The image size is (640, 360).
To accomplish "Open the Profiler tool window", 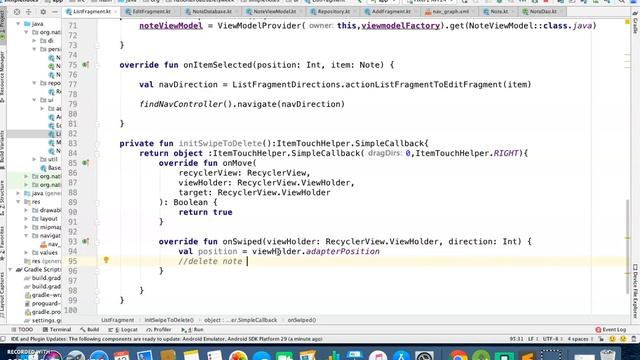I will coord(158,329).
